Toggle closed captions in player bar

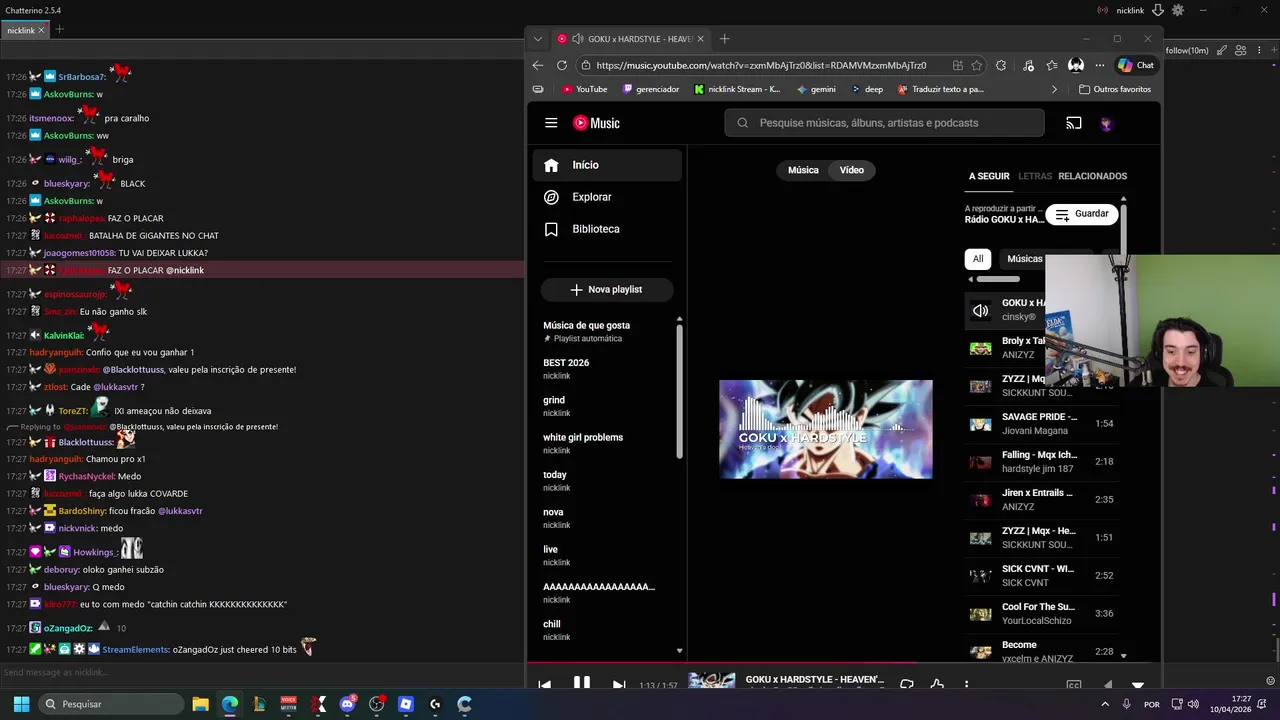[1074, 685]
